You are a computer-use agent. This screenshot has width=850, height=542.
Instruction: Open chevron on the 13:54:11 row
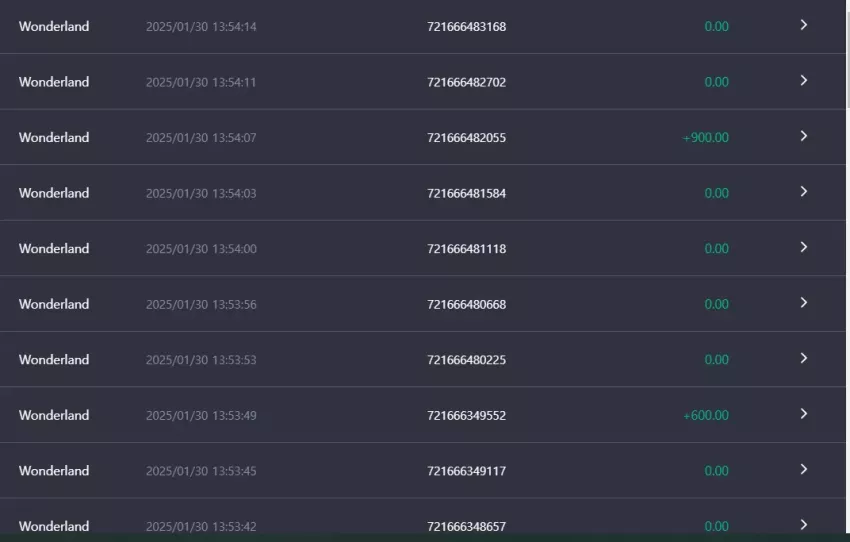click(804, 81)
